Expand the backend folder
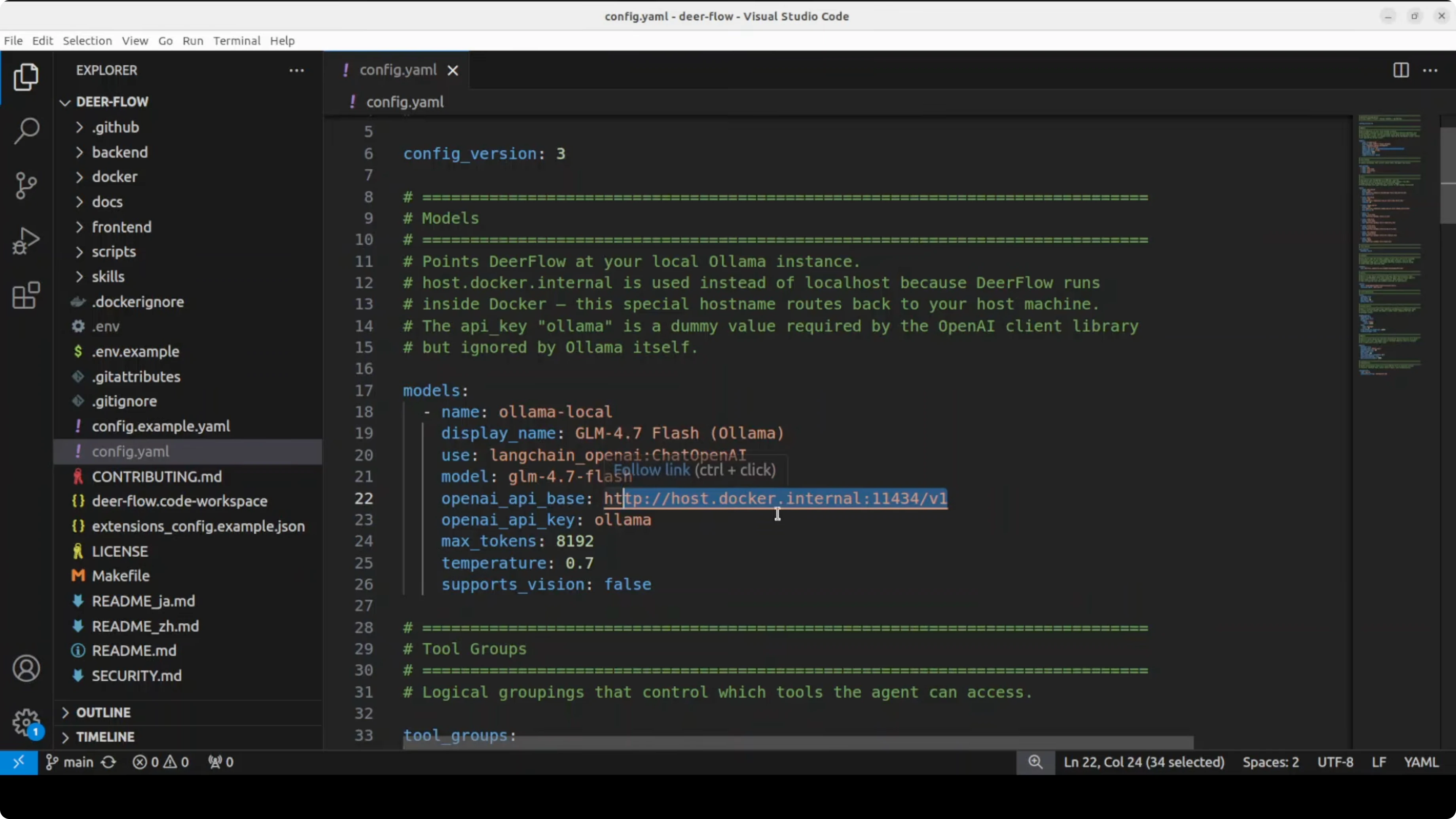The image size is (1456, 819). pos(119,152)
